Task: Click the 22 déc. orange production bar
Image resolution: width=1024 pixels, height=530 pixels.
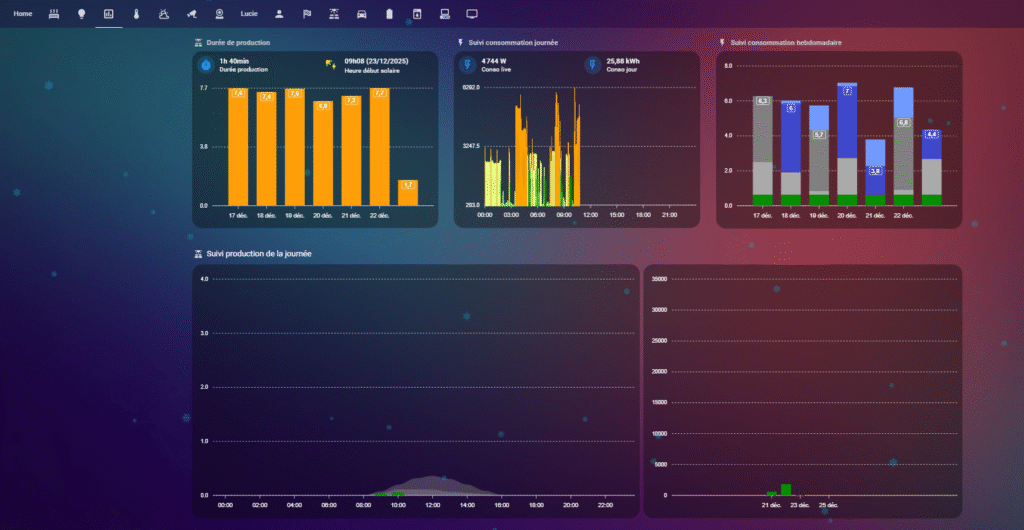Action: coord(379,148)
